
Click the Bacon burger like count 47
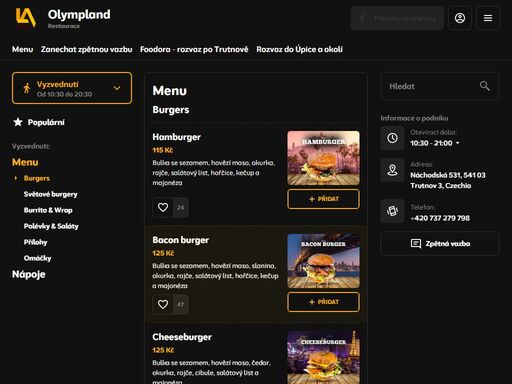(180, 304)
